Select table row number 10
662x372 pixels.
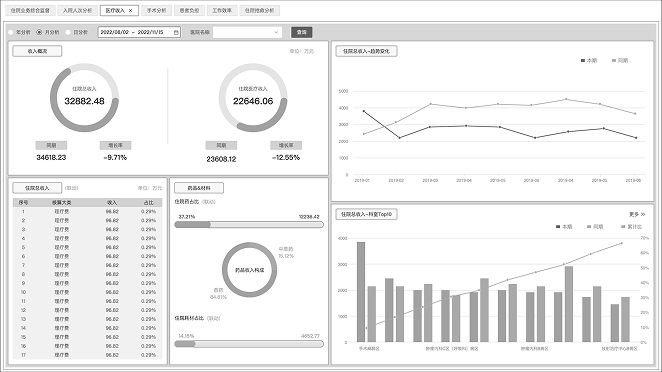point(87,292)
